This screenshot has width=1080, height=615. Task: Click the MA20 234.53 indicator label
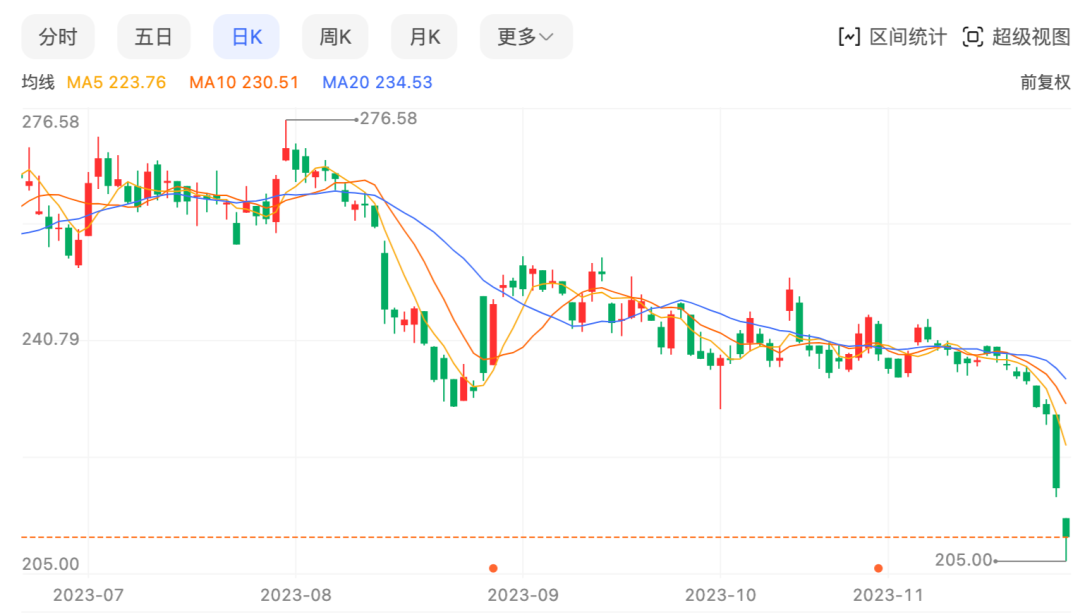coord(377,83)
